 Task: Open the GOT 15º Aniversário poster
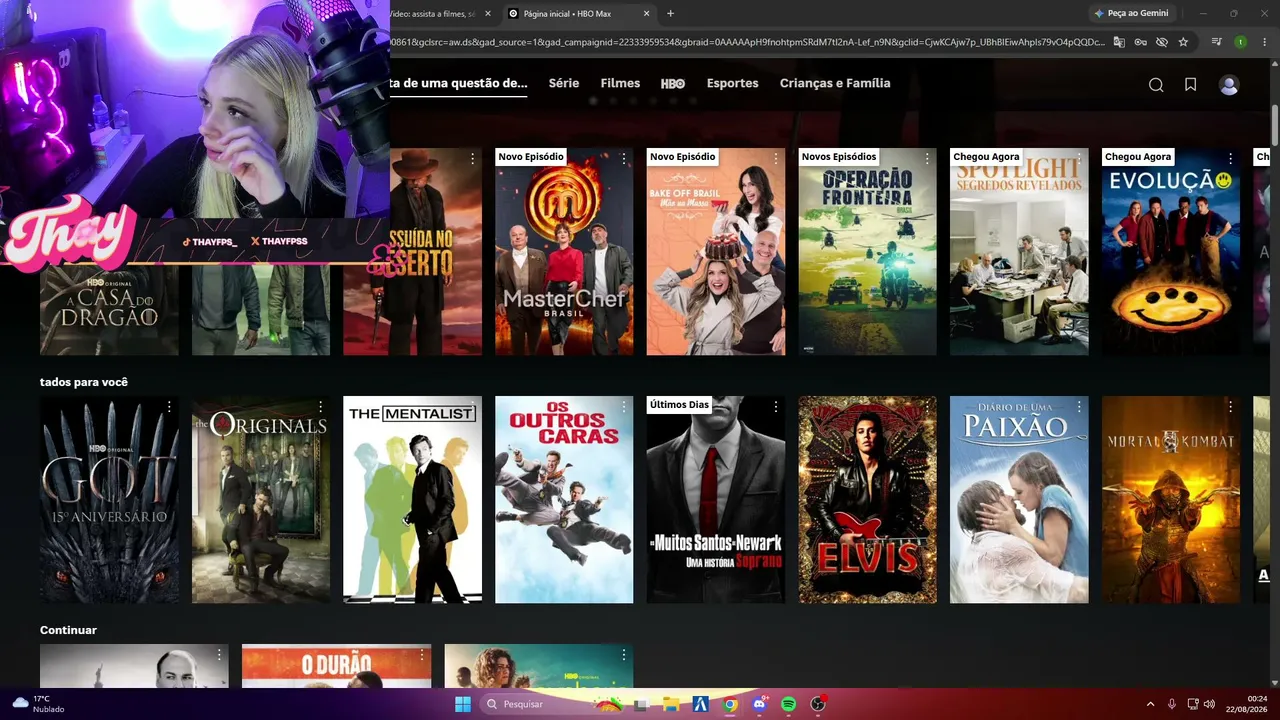click(x=109, y=500)
